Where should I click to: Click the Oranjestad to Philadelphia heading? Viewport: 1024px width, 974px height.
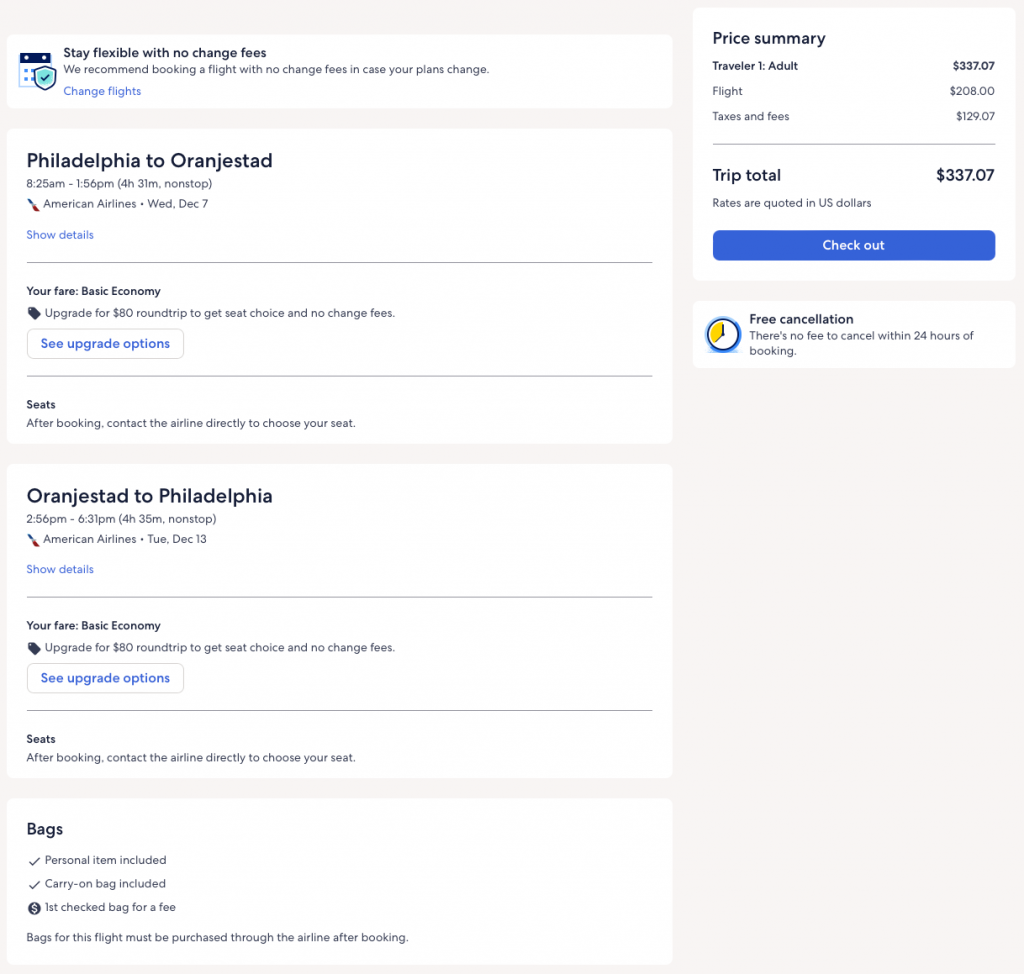coord(149,496)
